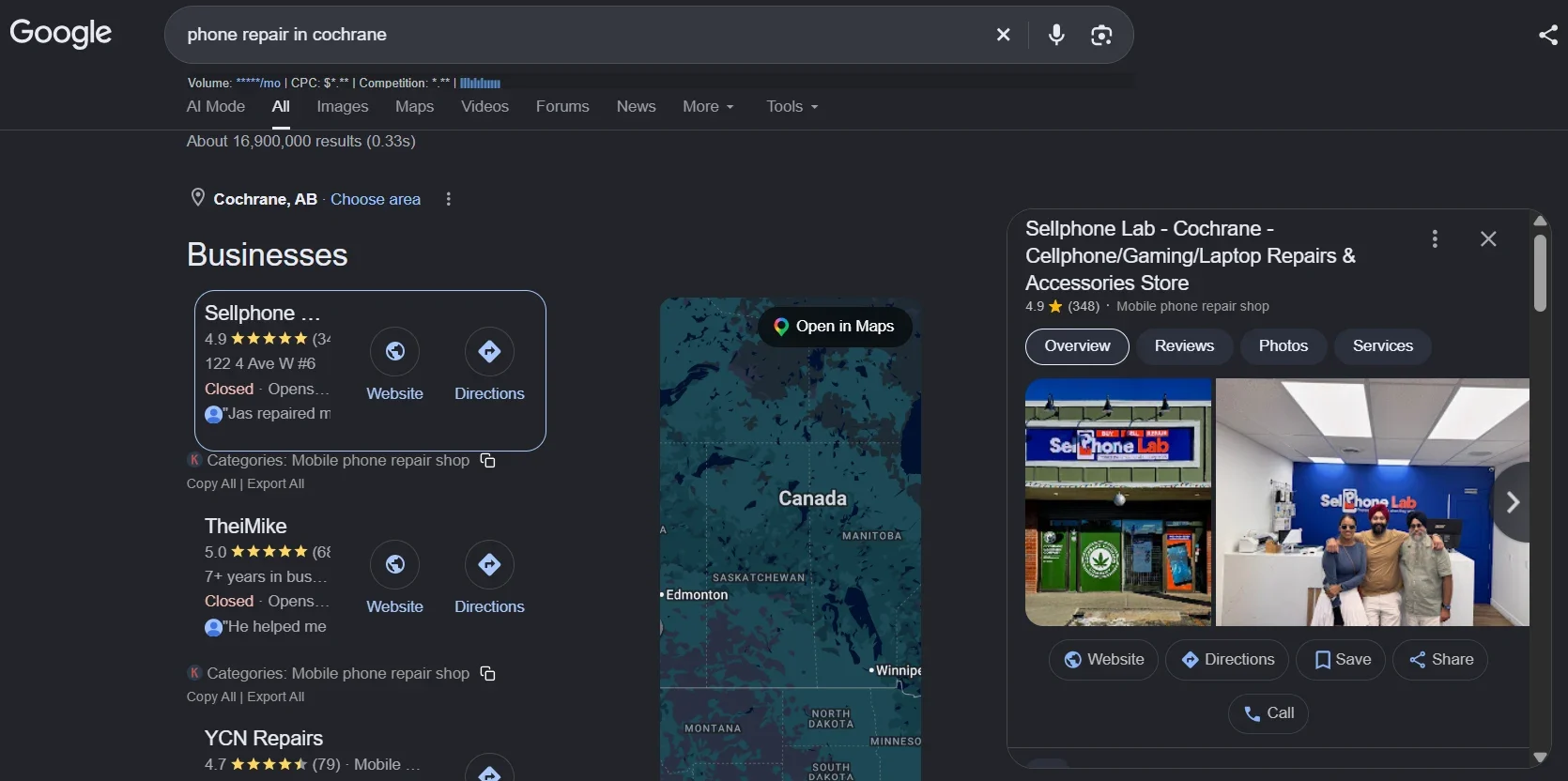Open TheiMike's Website globe icon
This screenshot has height=781, width=1568.
tap(395, 564)
